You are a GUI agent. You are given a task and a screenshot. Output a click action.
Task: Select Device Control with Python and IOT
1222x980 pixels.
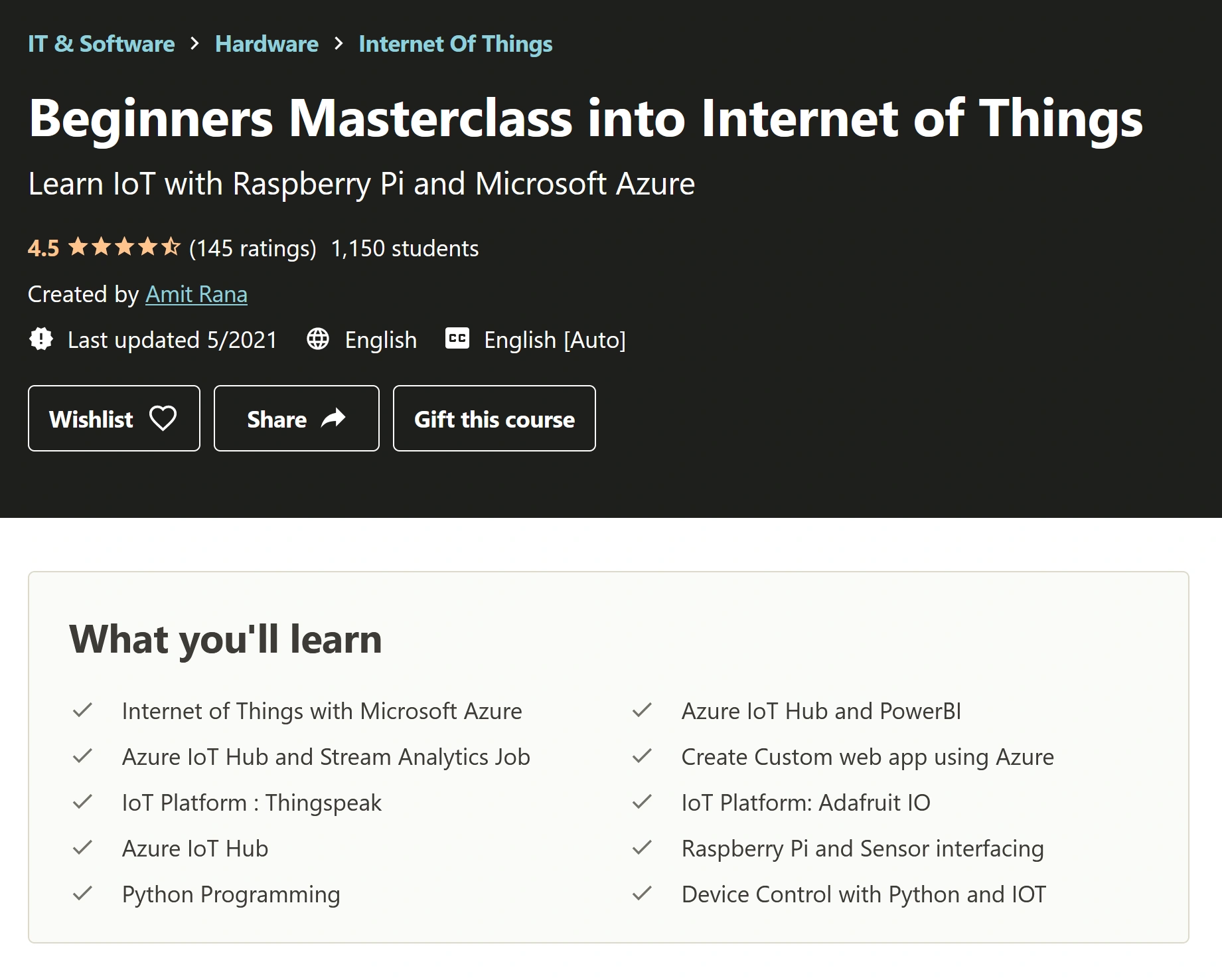coord(864,894)
